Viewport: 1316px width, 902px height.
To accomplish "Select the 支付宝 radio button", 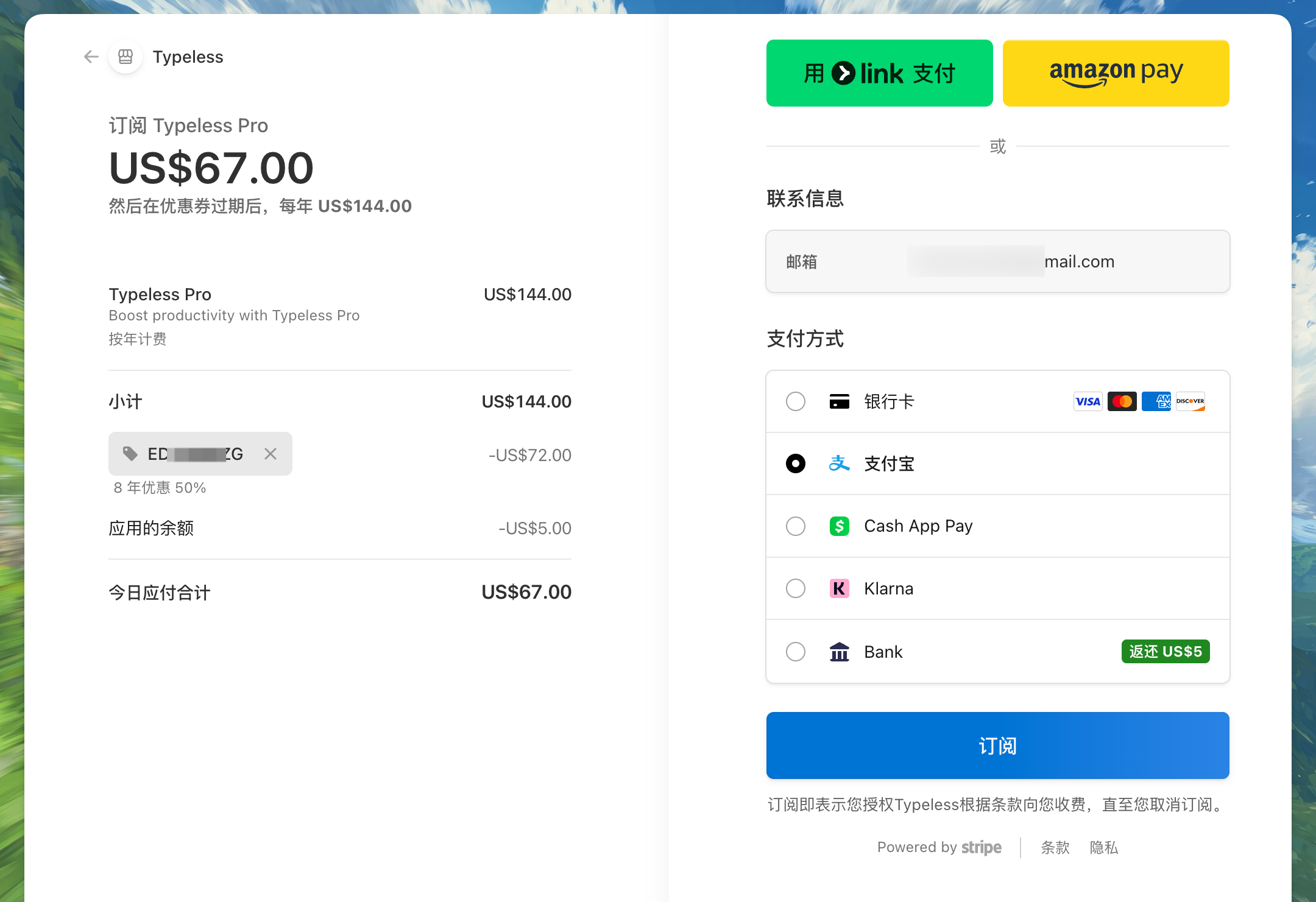I will [795, 463].
